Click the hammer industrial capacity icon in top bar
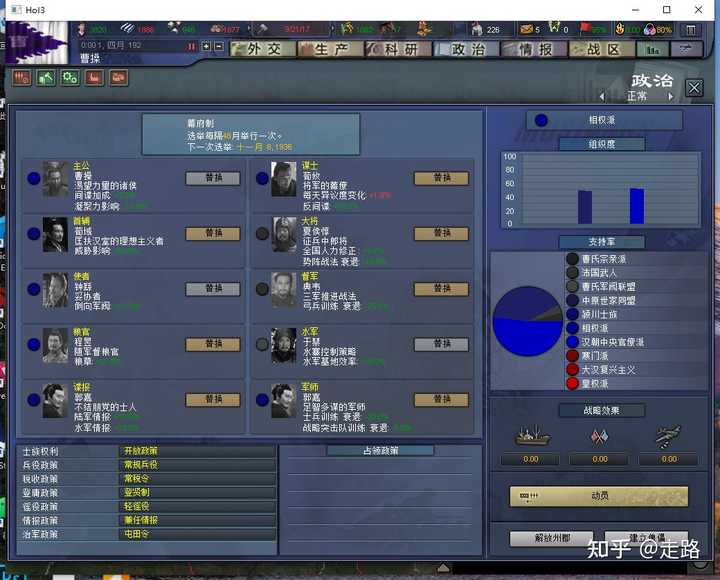 [262, 29]
